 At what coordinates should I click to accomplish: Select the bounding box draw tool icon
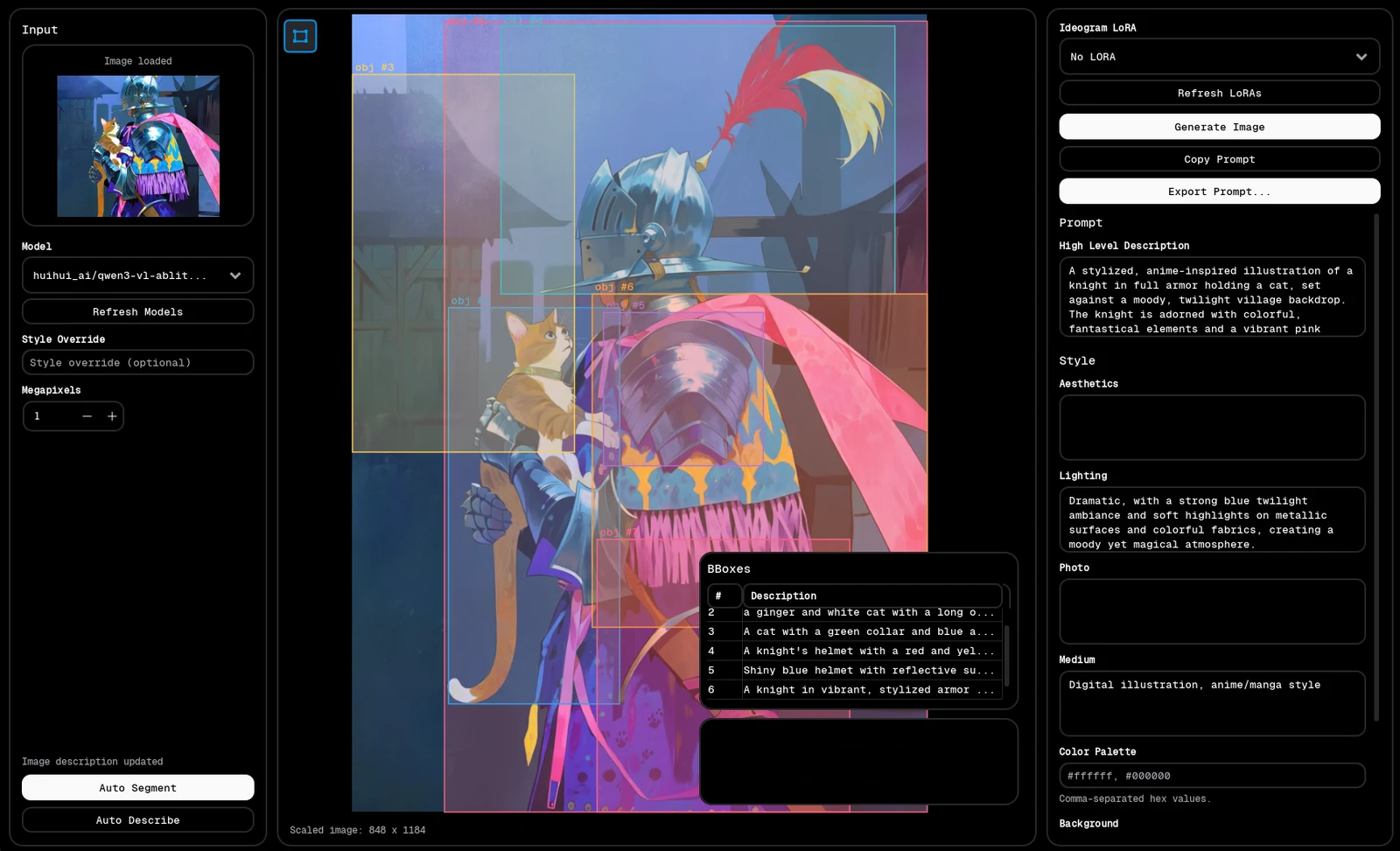[x=300, y=36]
